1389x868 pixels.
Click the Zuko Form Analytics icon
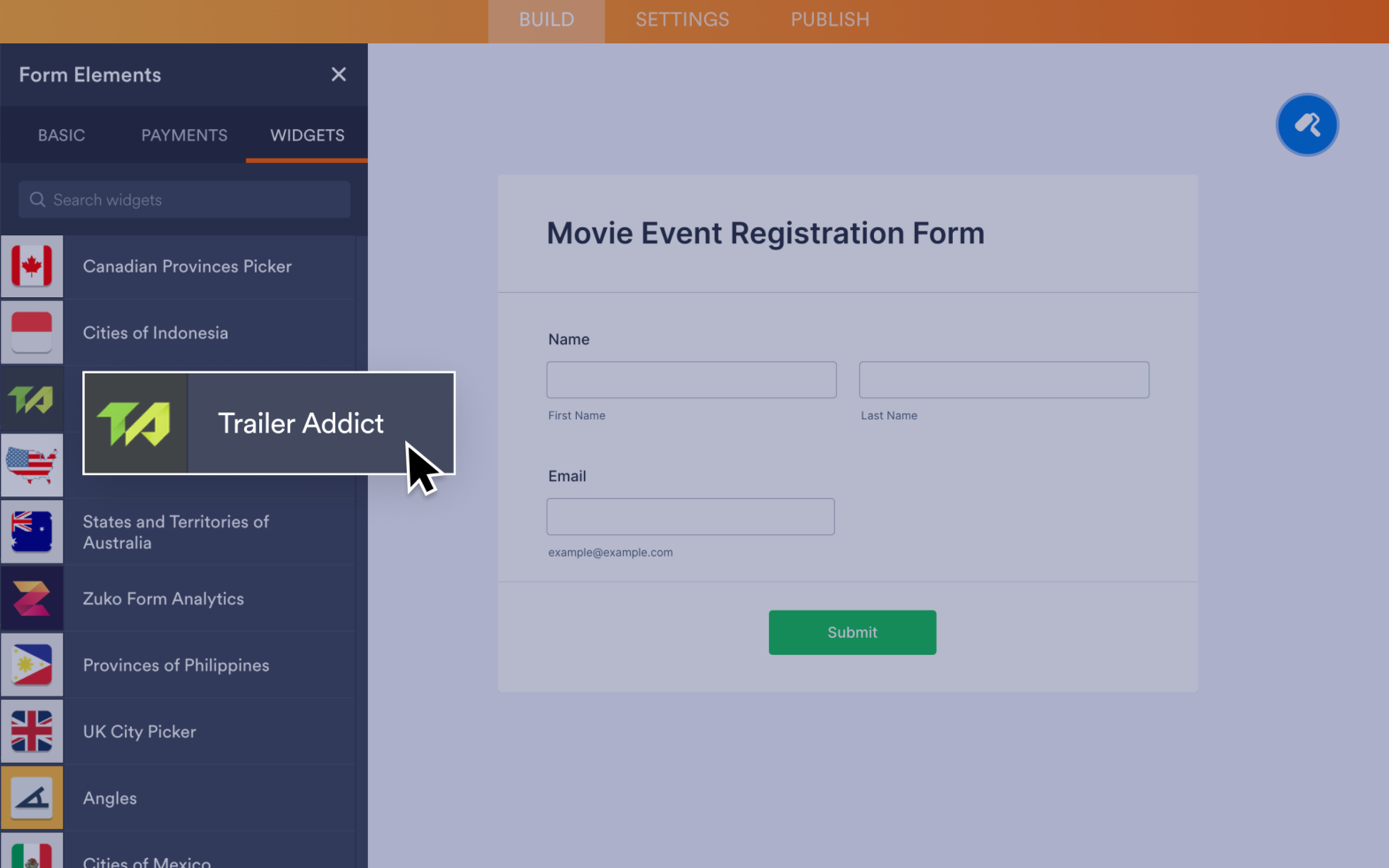pyautogui.click(x=32, y=599)
